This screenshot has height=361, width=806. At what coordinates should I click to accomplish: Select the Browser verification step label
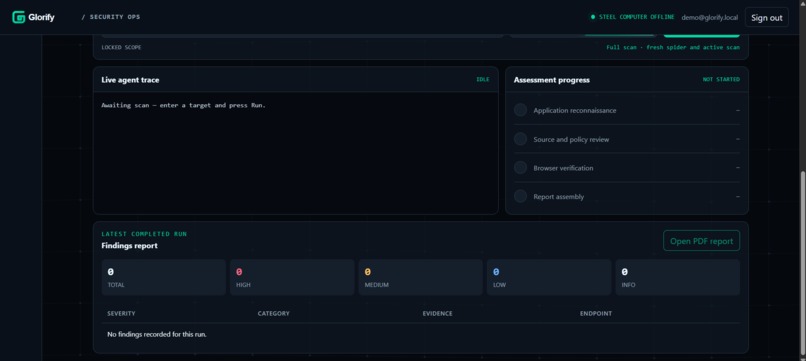pos(563,168)
